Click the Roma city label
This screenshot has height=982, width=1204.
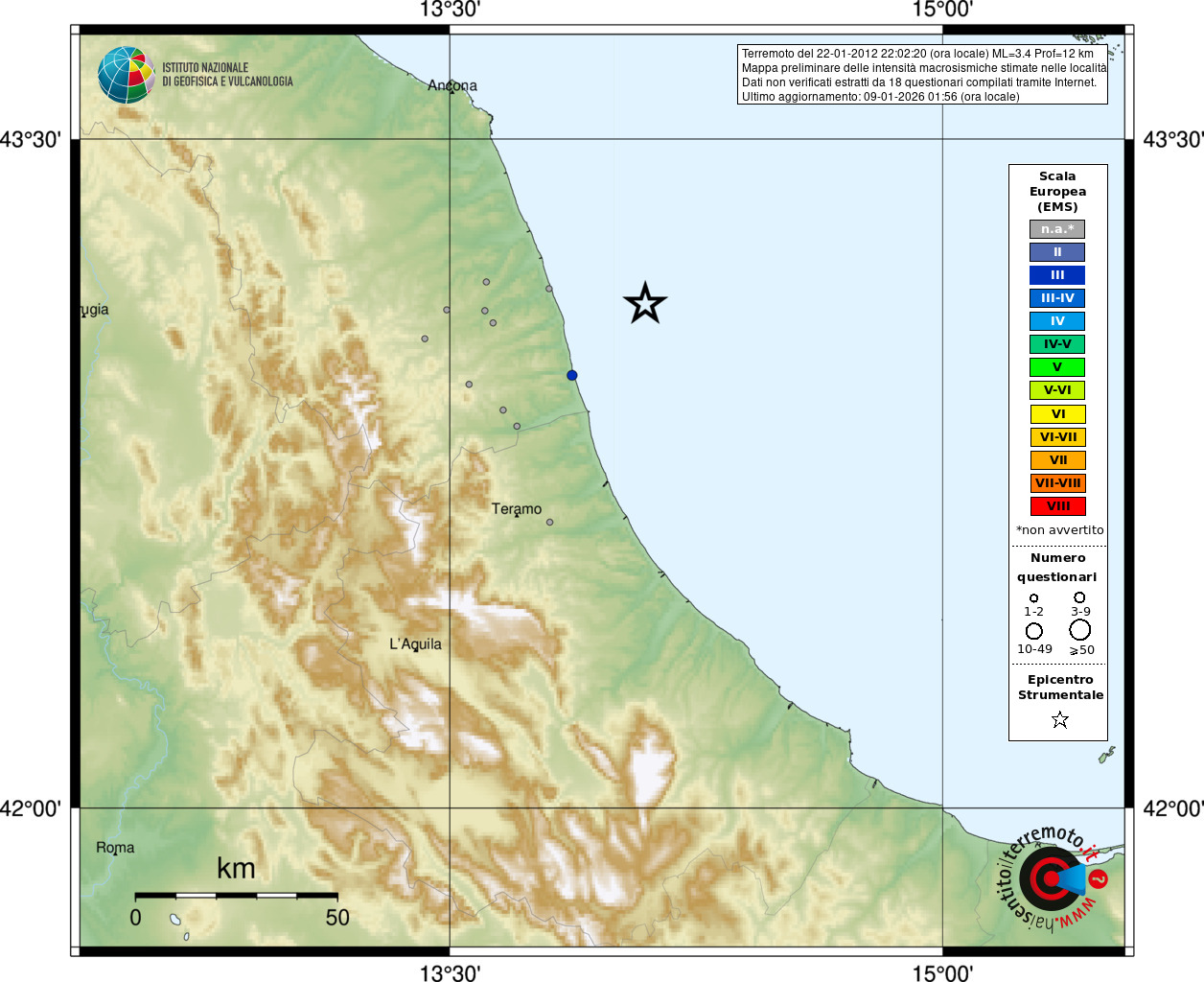(115, 848)
